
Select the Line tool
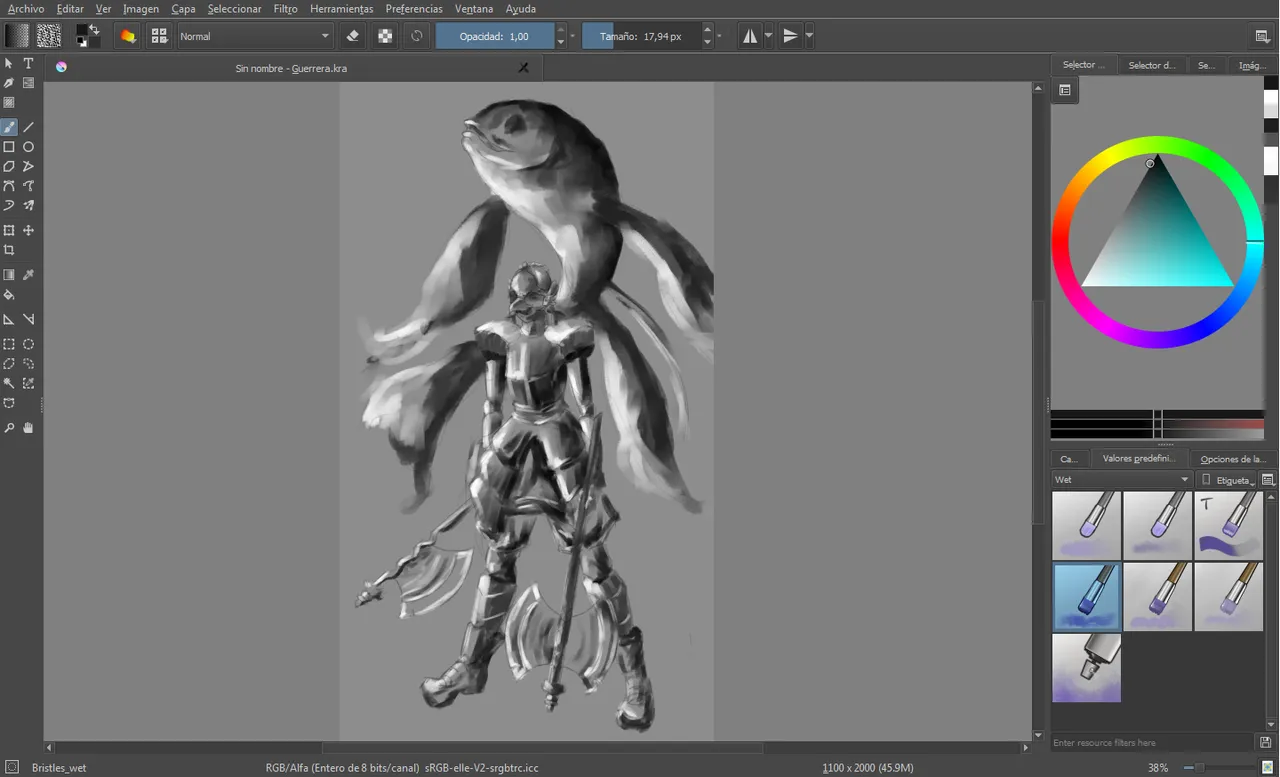coord(29,127)
